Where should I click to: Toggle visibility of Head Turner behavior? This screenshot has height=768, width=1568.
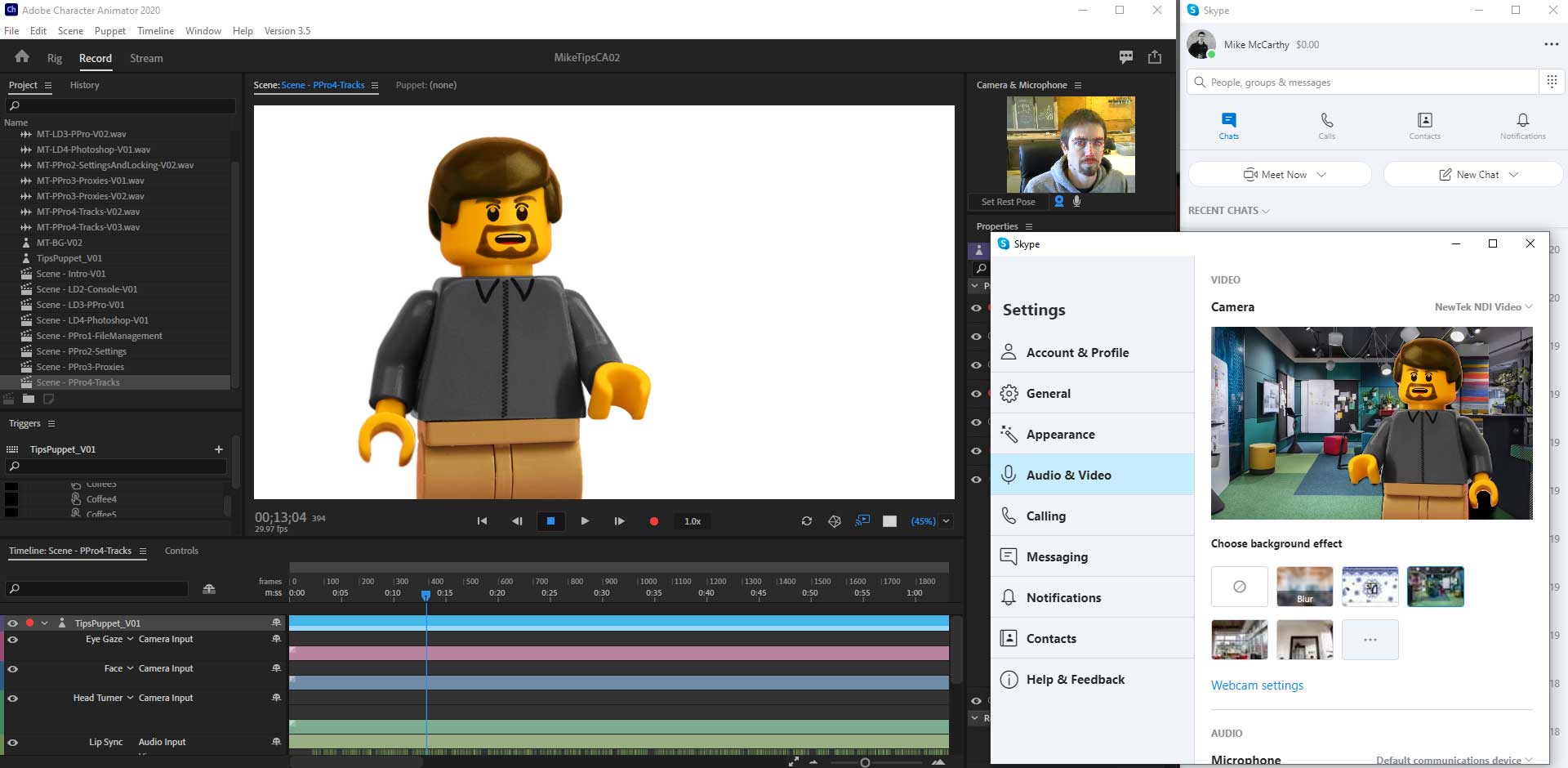pos(12,699)
